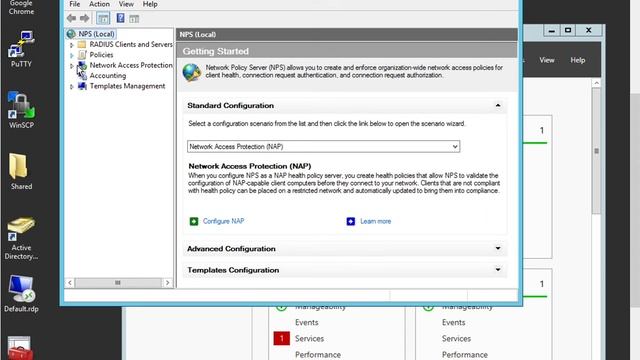640x360 pixels.
Task: Maximize the Server Manager window
Action: click(x=568, y=31)
